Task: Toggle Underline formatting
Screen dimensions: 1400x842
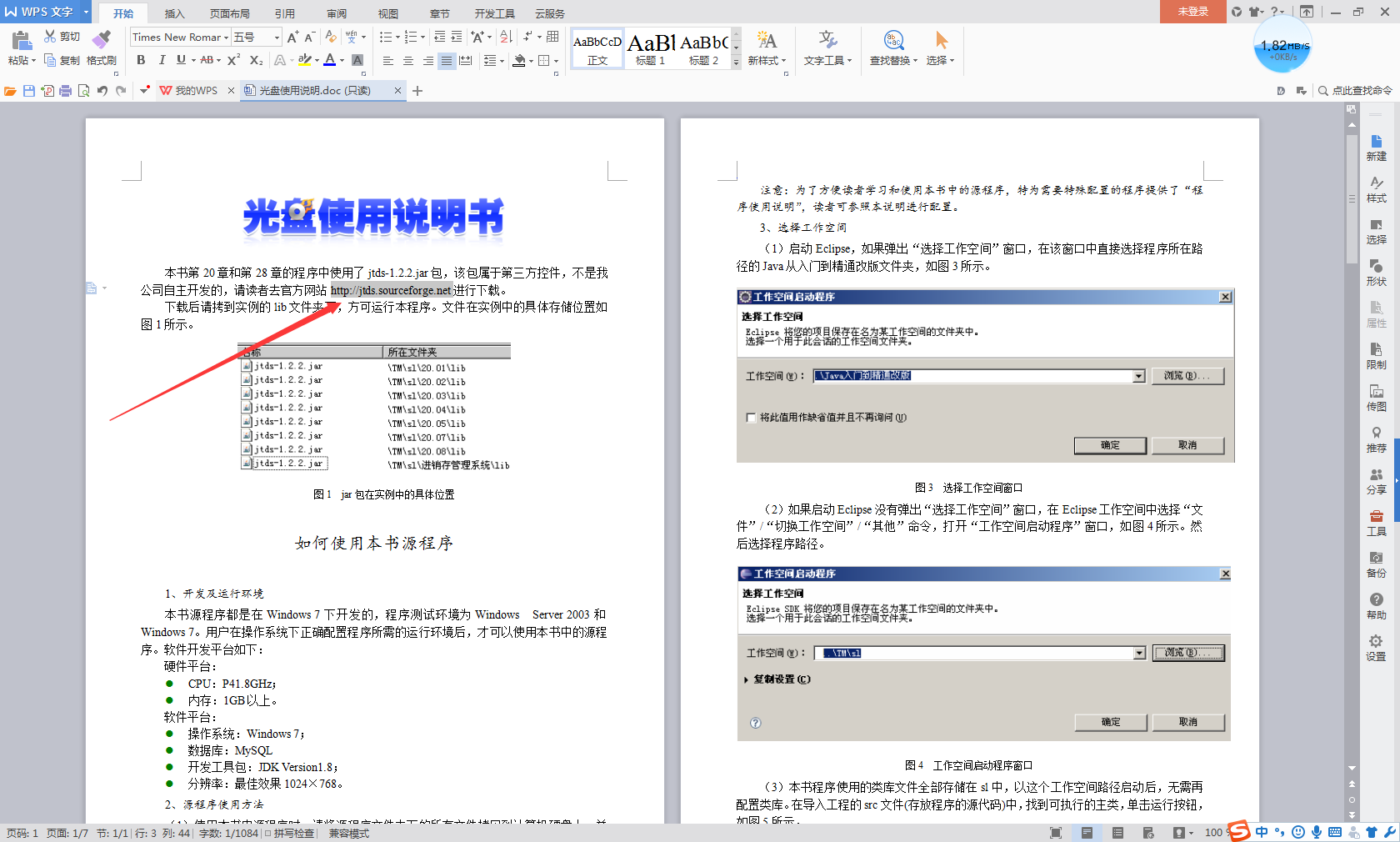Action: 181,60
